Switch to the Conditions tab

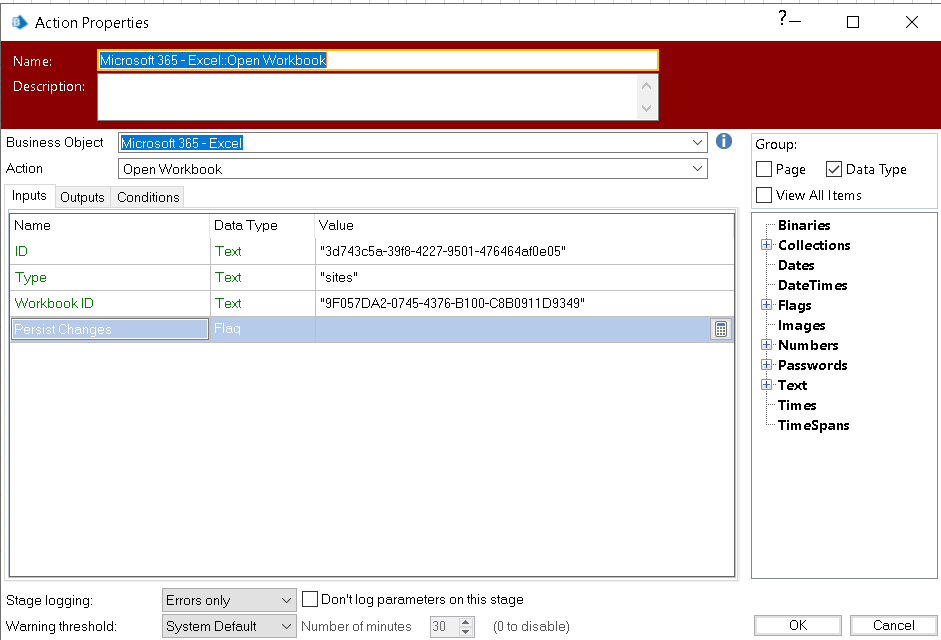pos(148,197)
